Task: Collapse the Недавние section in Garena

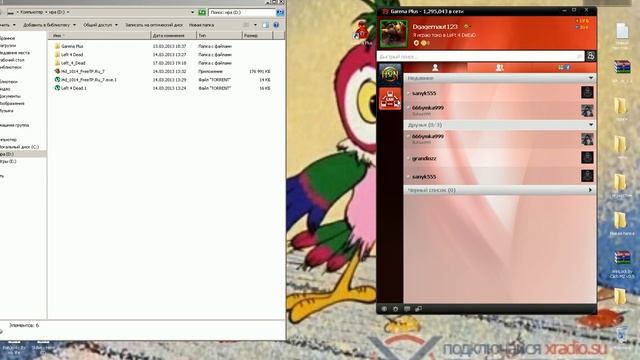Action: click(x=591, y=78)
